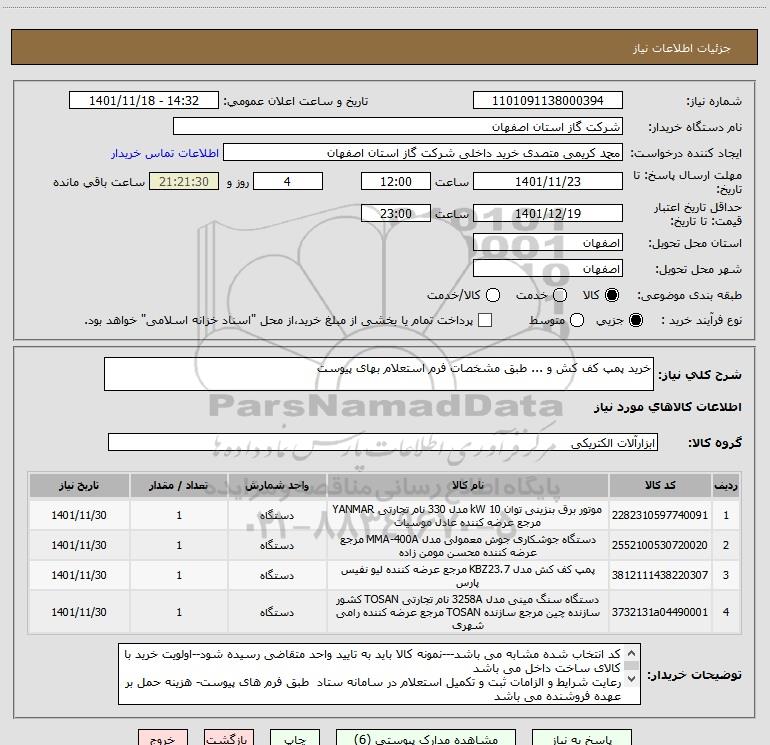Click the دستگاه unit cell in row 2
770x745 pixels.
click(277, 545)
